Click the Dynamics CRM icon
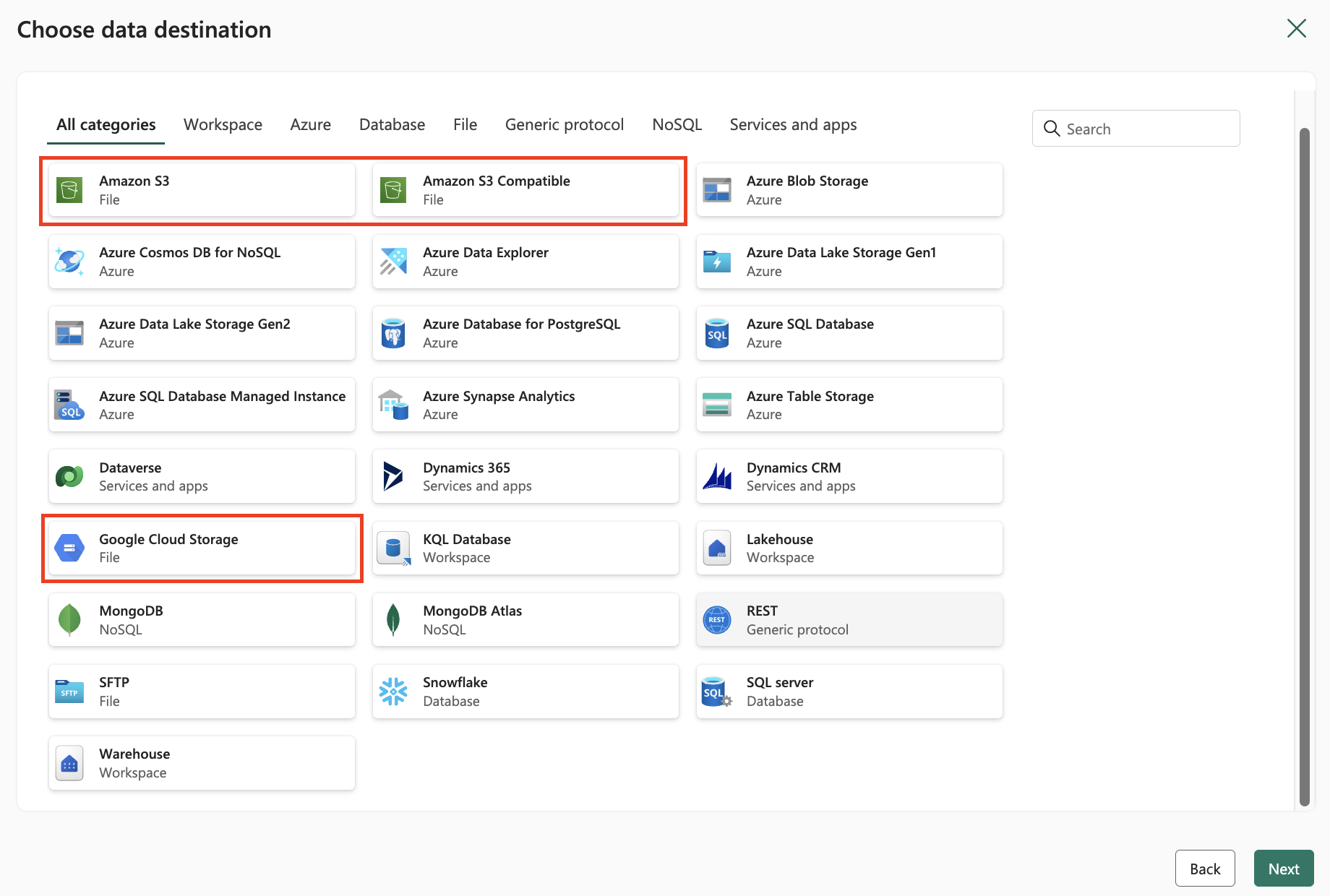 717,476
